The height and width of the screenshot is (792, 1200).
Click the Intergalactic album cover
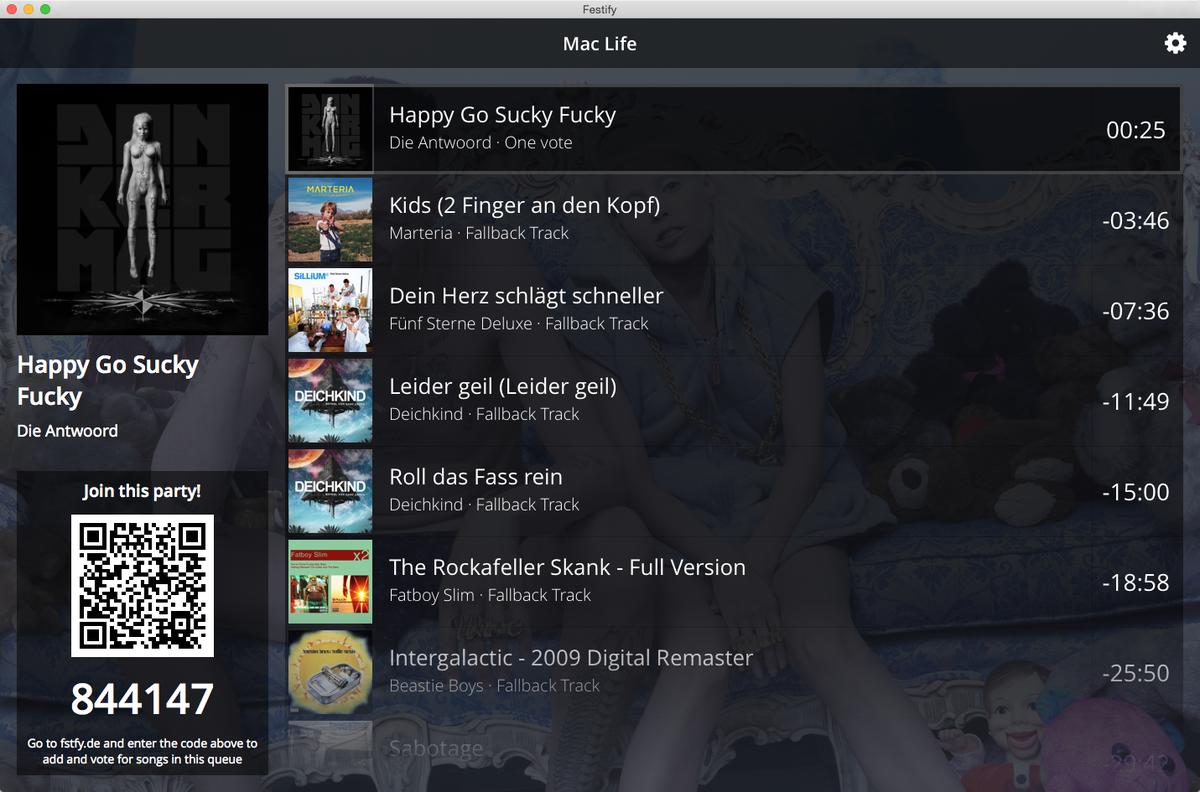click(x=330, y=672)
